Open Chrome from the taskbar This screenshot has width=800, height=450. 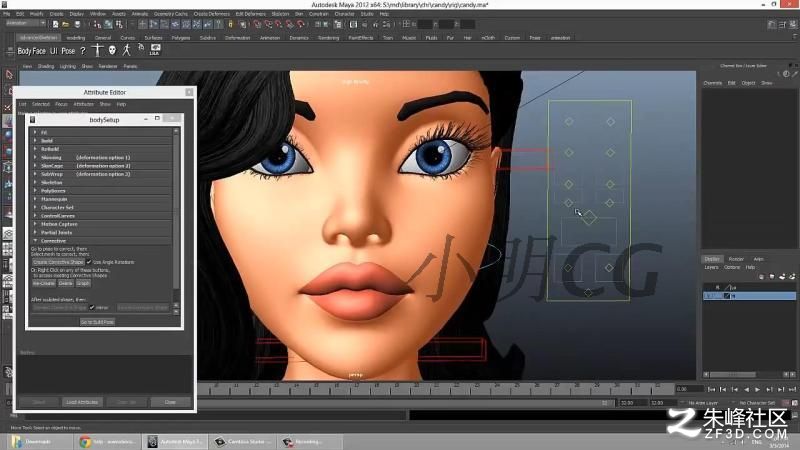coord(107,442)
